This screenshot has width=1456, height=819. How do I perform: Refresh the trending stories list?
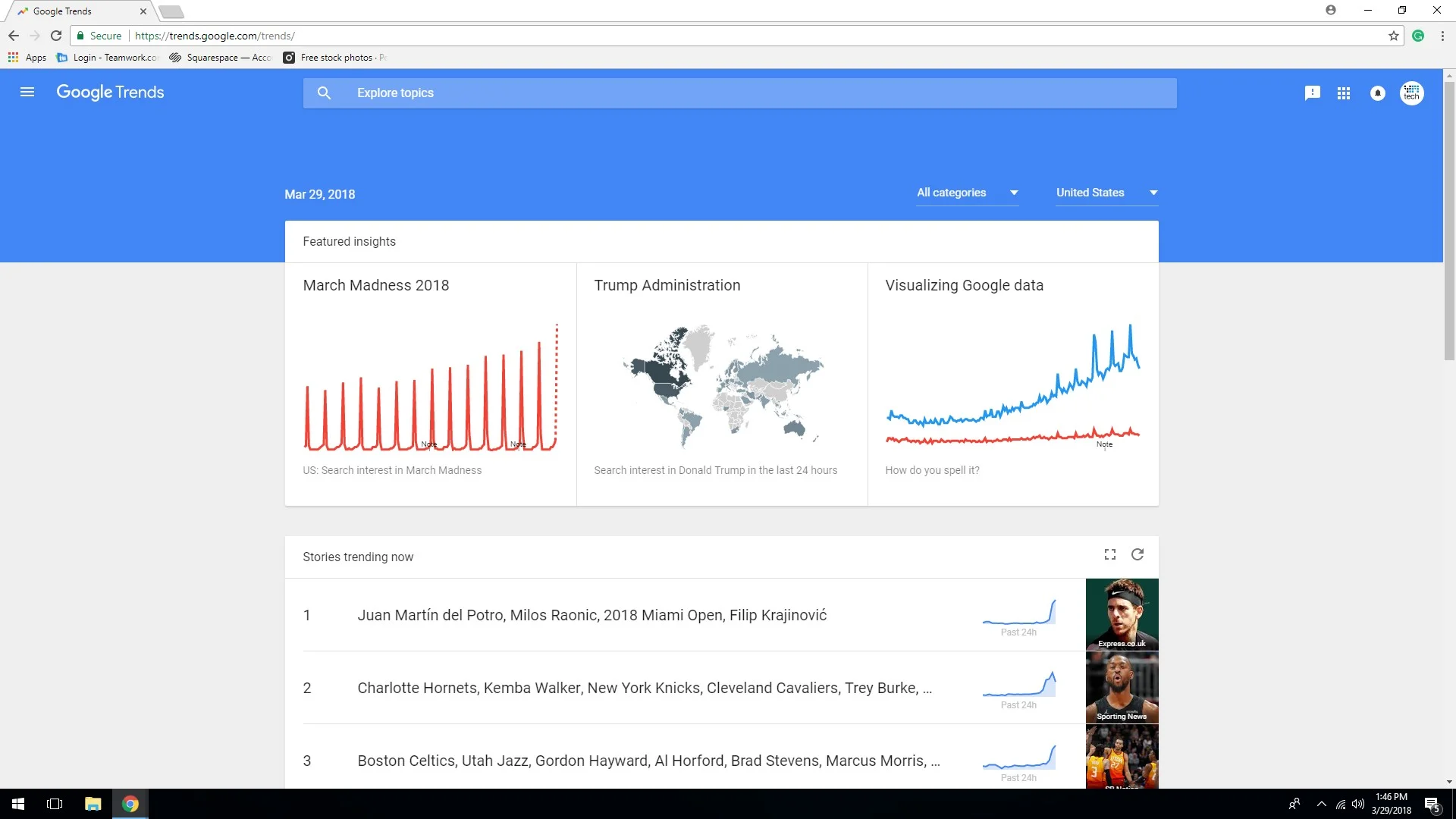click(x=1137, y=554)
